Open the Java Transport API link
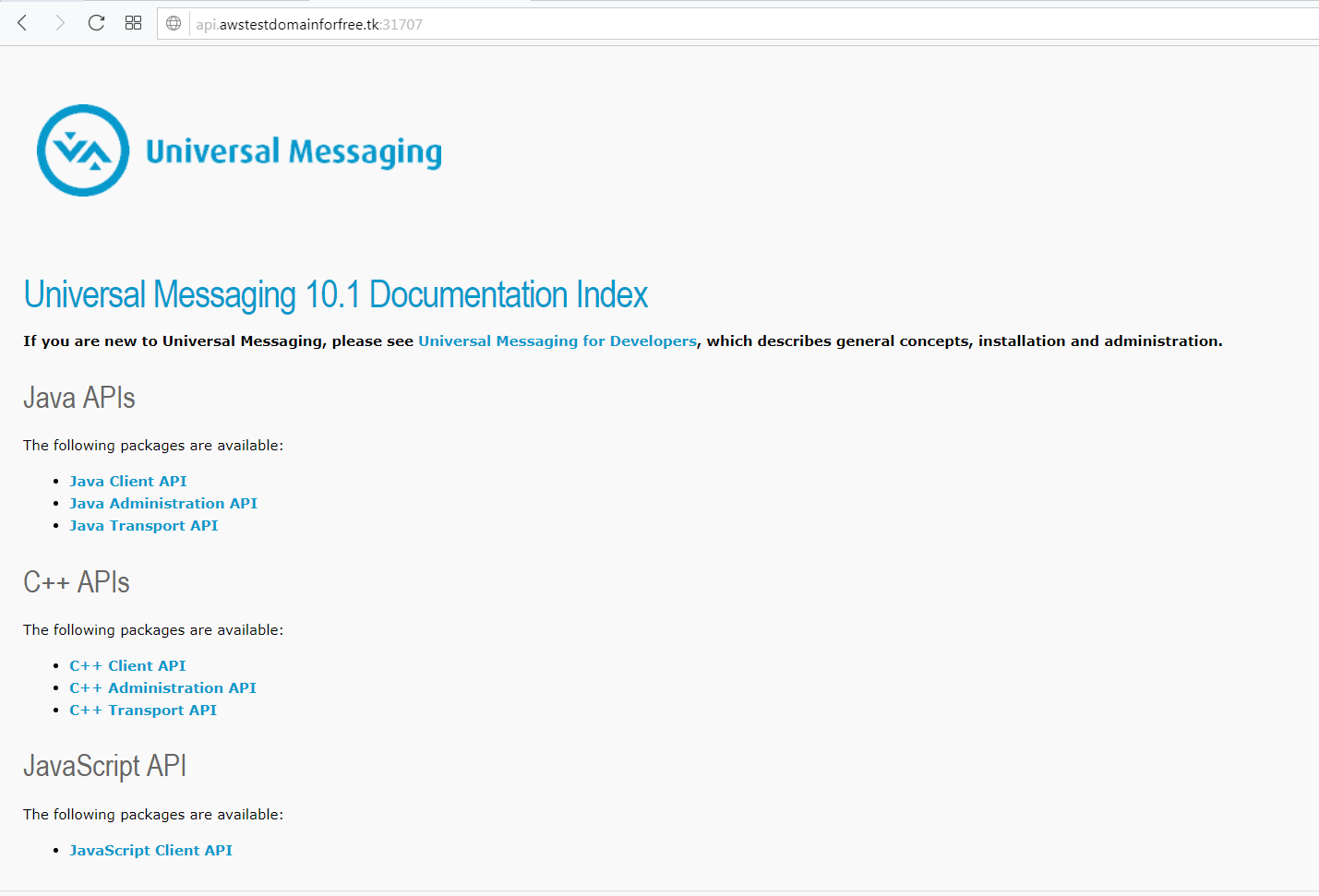This screenshot has height=896, width=1319. point(144,525)
